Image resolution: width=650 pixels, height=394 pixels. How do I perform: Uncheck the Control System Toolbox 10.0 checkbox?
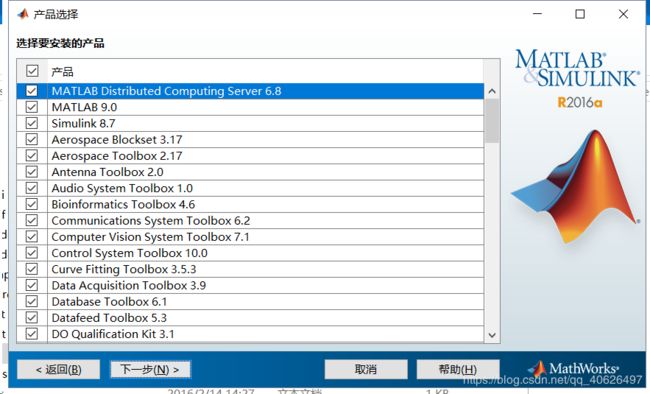pos(32,253)
